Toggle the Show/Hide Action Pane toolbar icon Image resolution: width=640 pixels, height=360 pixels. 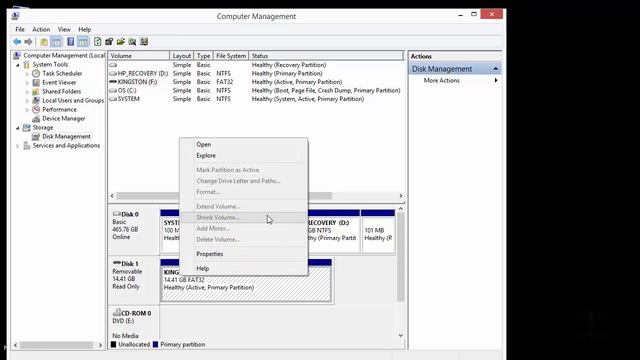[x=83, y=42]
